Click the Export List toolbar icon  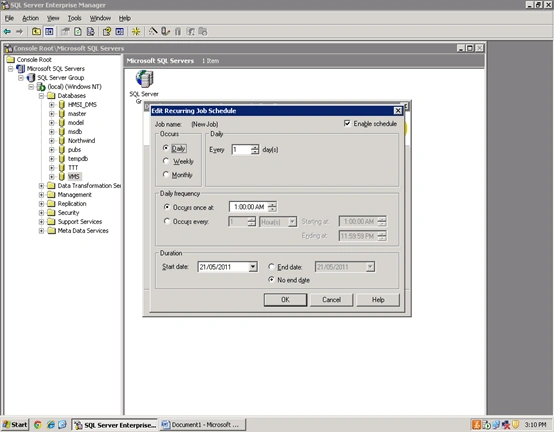pos(91,32)
